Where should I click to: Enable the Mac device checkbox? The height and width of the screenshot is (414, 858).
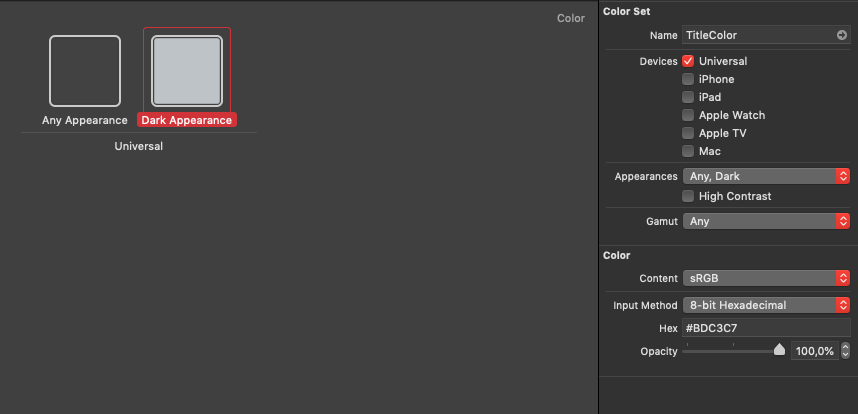[688, 151]
